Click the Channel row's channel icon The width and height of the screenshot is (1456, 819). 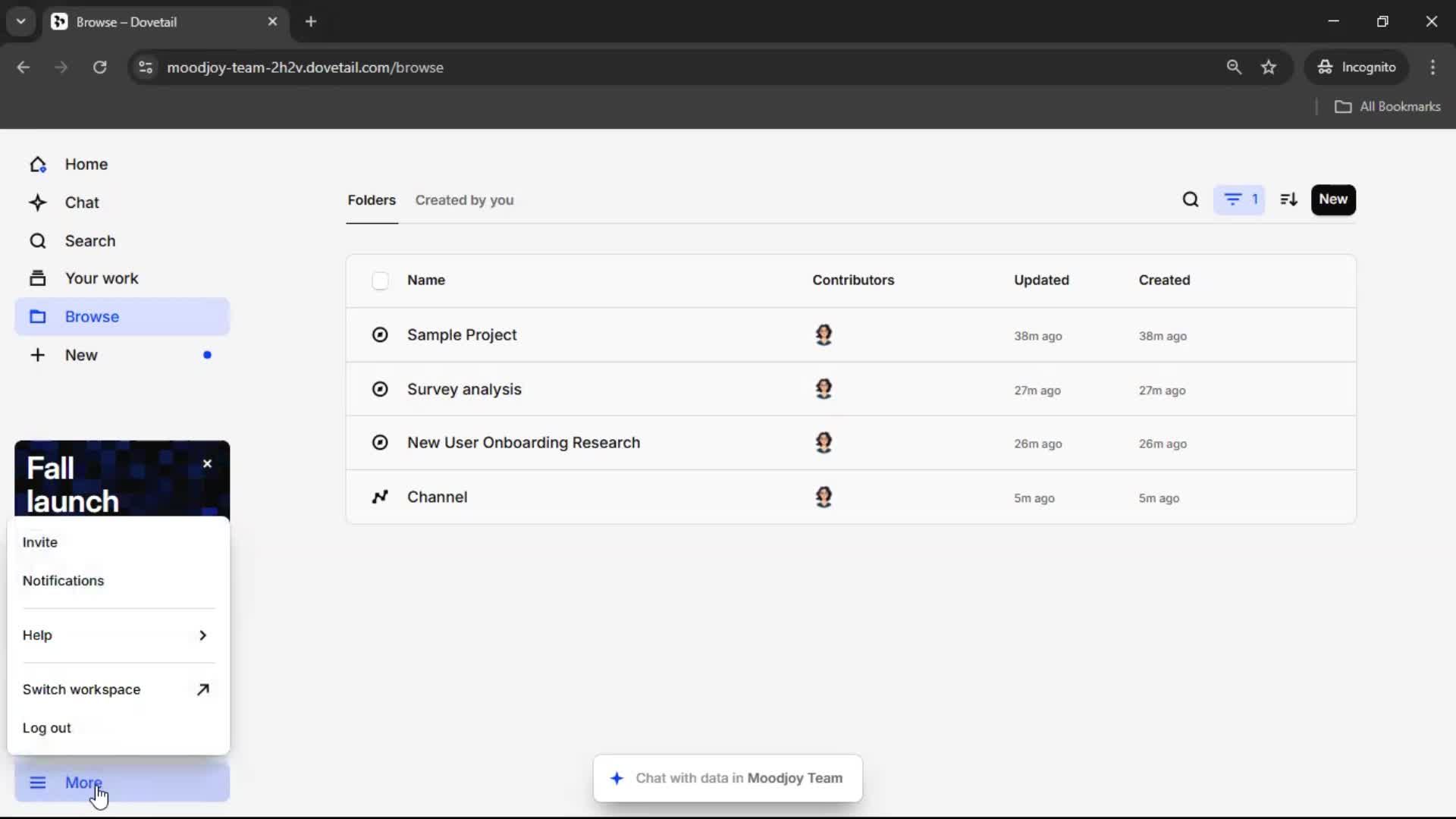(x=380, y=497)
